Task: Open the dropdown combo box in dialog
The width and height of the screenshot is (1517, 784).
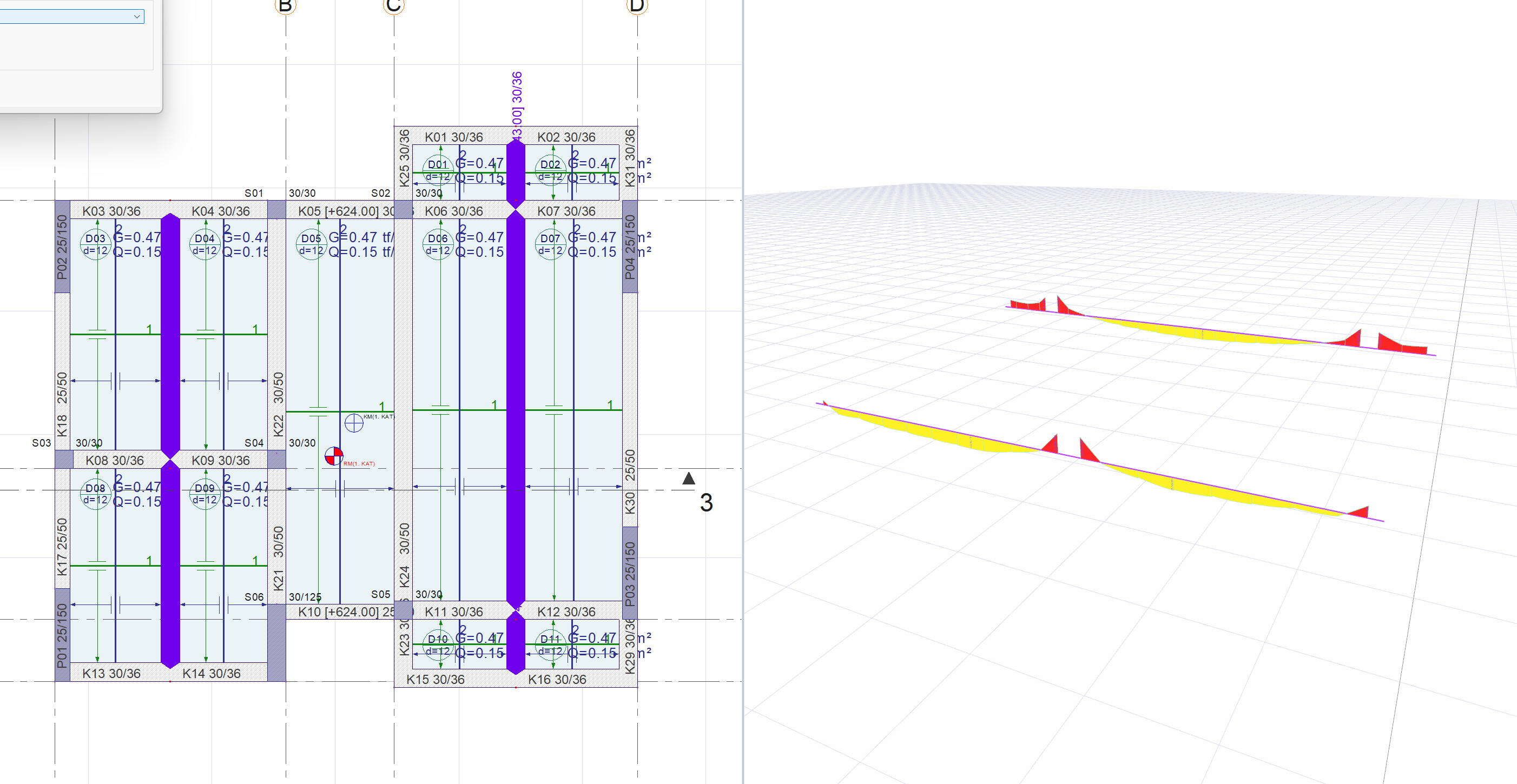Action: pyautogui.click(x=136, y=16)
